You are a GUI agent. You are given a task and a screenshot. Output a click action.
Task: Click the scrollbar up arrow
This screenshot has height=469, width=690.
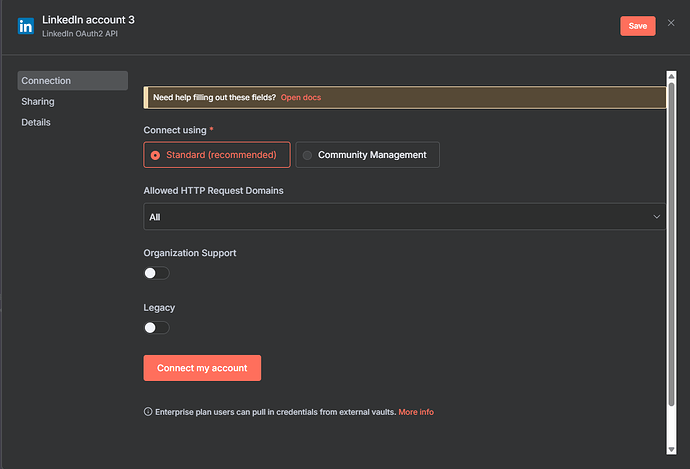point(672,74)
